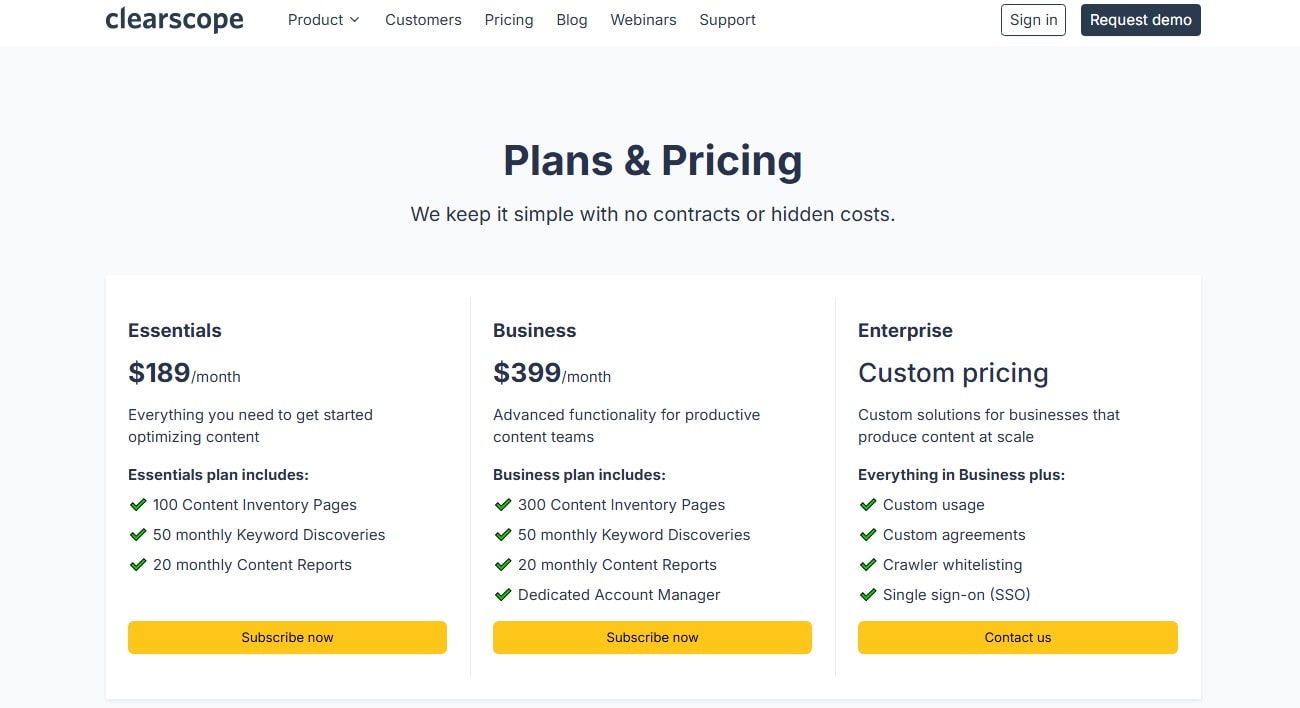This screenshot has width=1300, height=708.
Task: Click the checkmark beside Single sign-on (SSO)
Action: point(868,595)
